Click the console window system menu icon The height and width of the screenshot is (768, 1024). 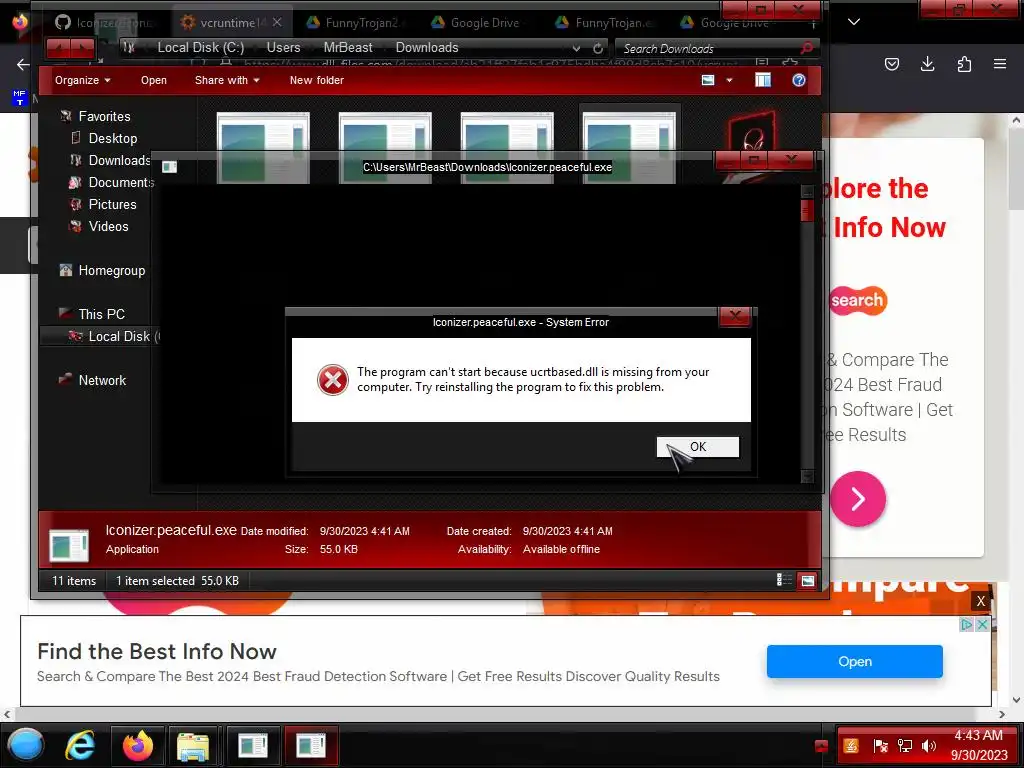[x=169, y=167]
